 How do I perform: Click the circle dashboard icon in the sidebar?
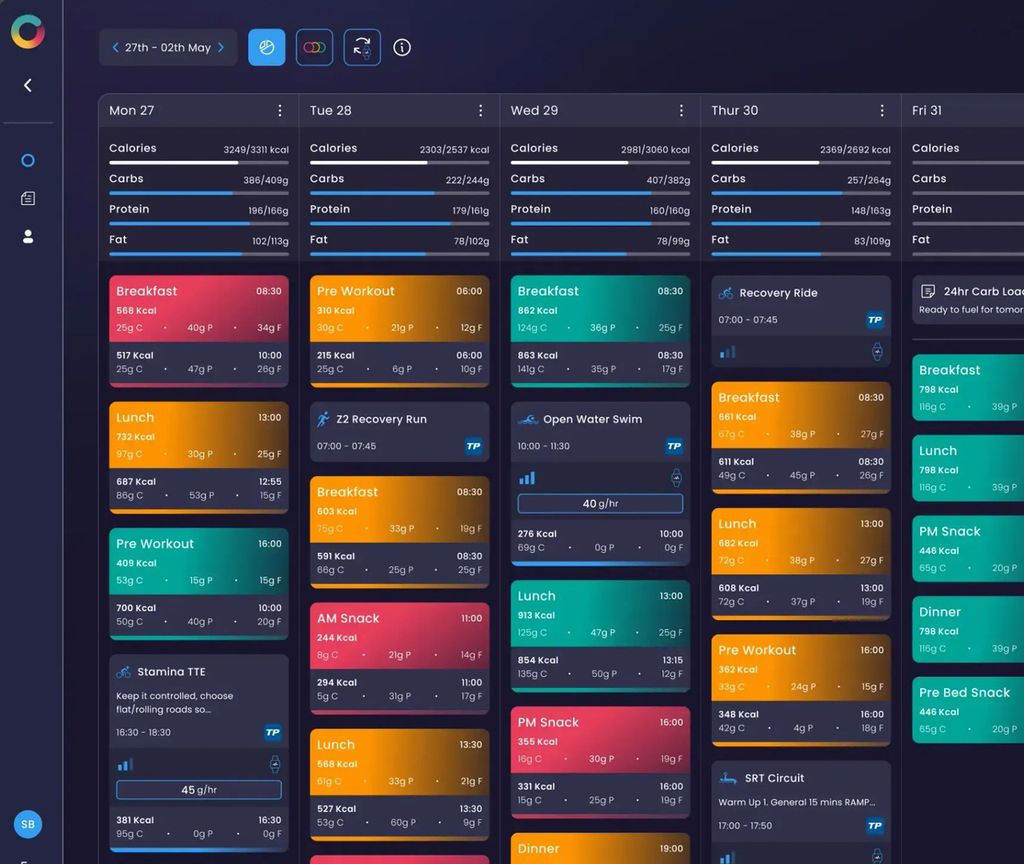pyautogui.click(x=27, y=159)
